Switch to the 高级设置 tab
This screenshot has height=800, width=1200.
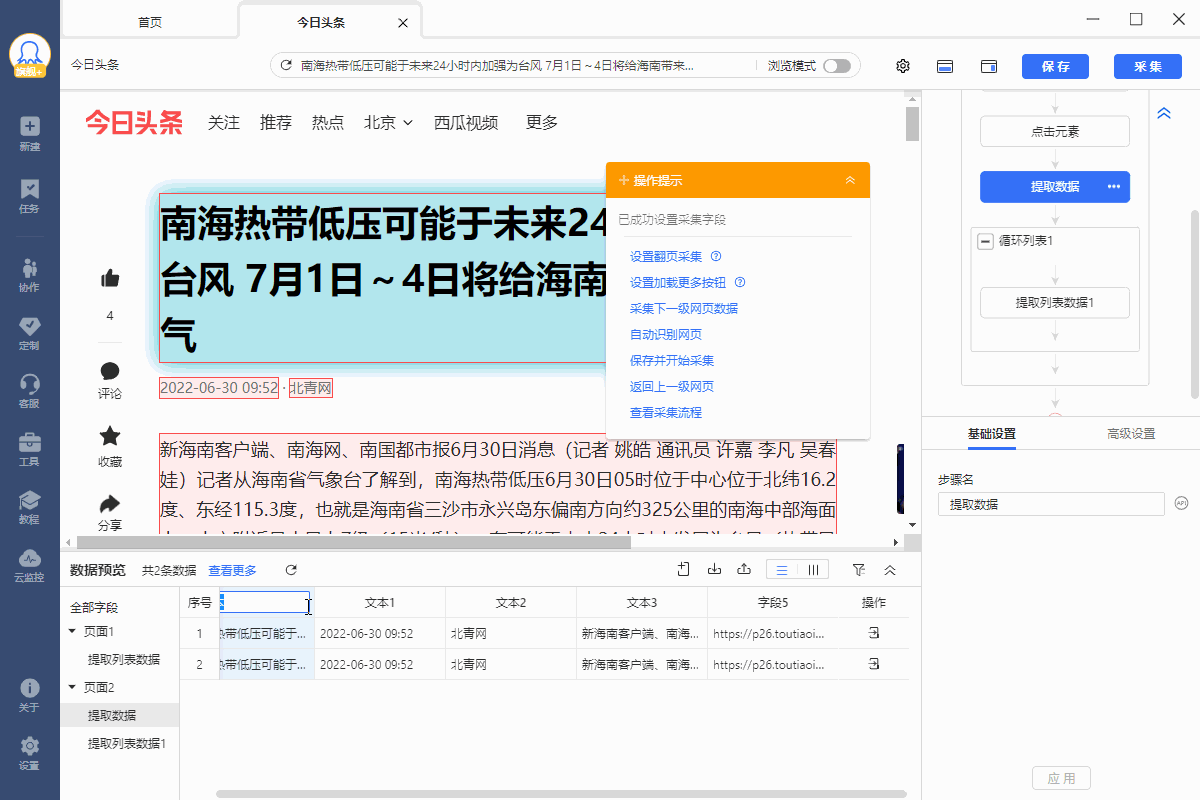pos(1131,433)
